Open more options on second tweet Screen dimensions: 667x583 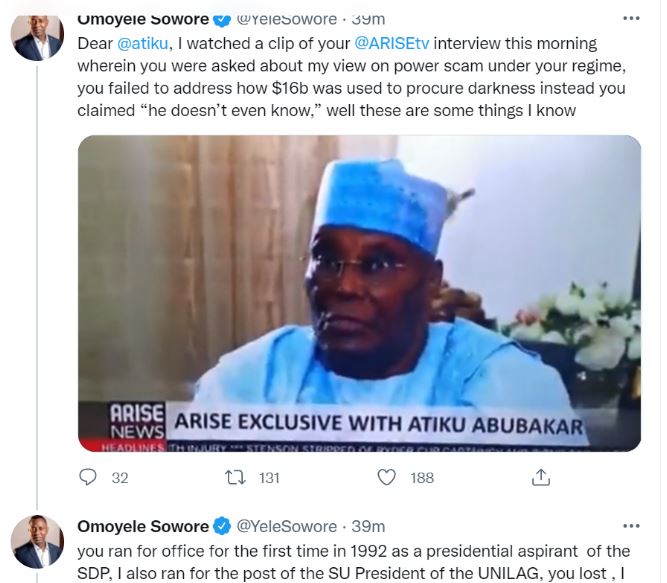(630, 526)
